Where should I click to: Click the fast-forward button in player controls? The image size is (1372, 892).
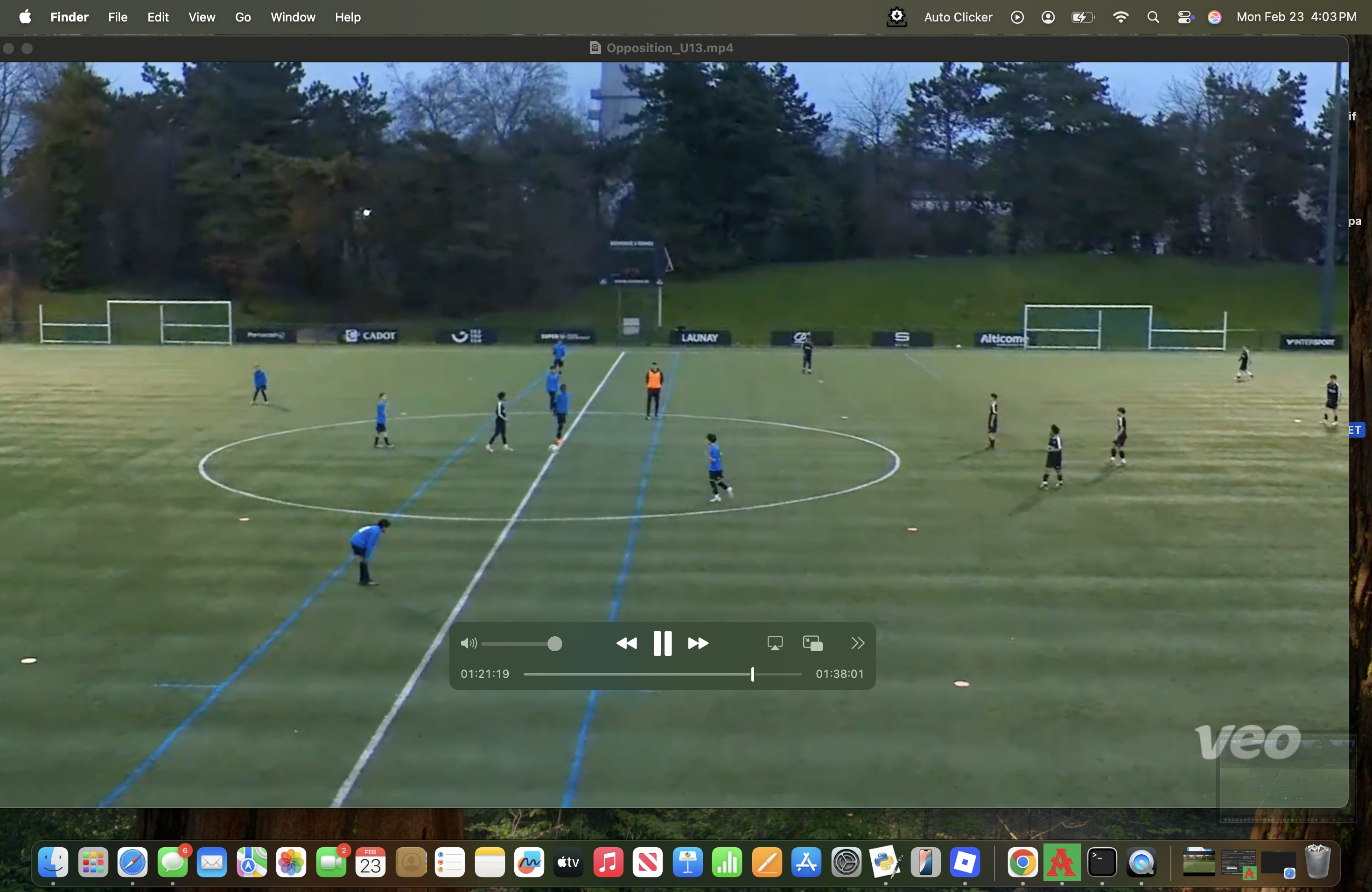(698, 643)
